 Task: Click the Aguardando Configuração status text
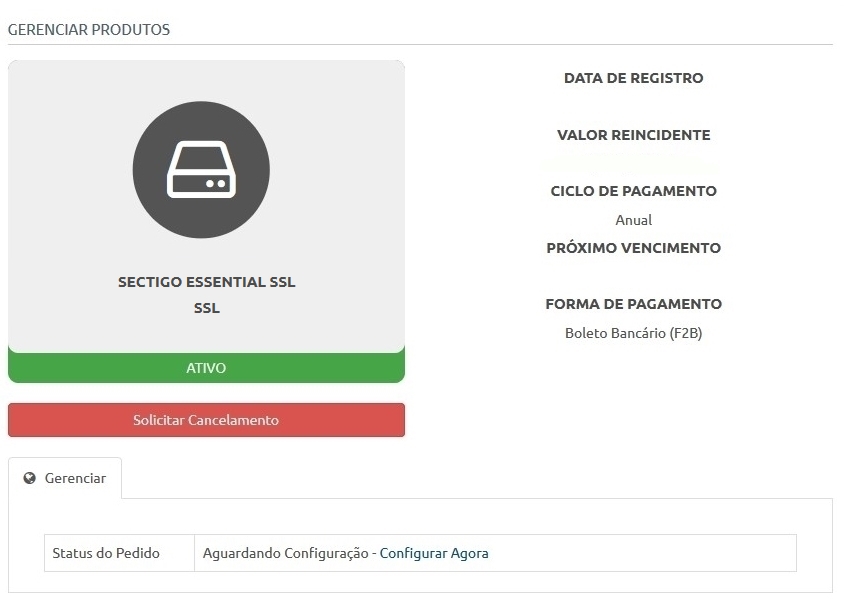click(285, 553)
